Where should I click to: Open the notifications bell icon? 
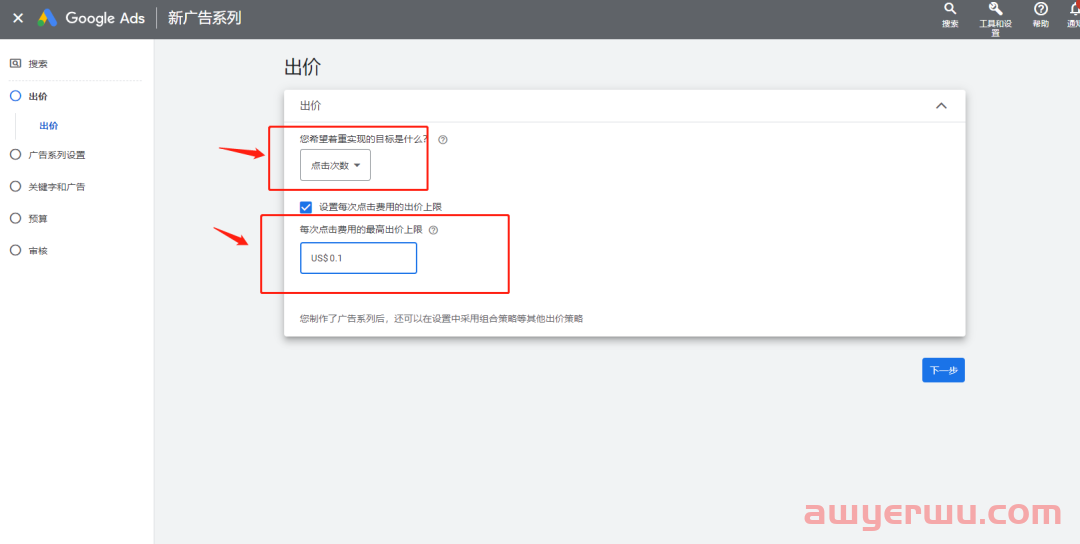[1074, 9]
